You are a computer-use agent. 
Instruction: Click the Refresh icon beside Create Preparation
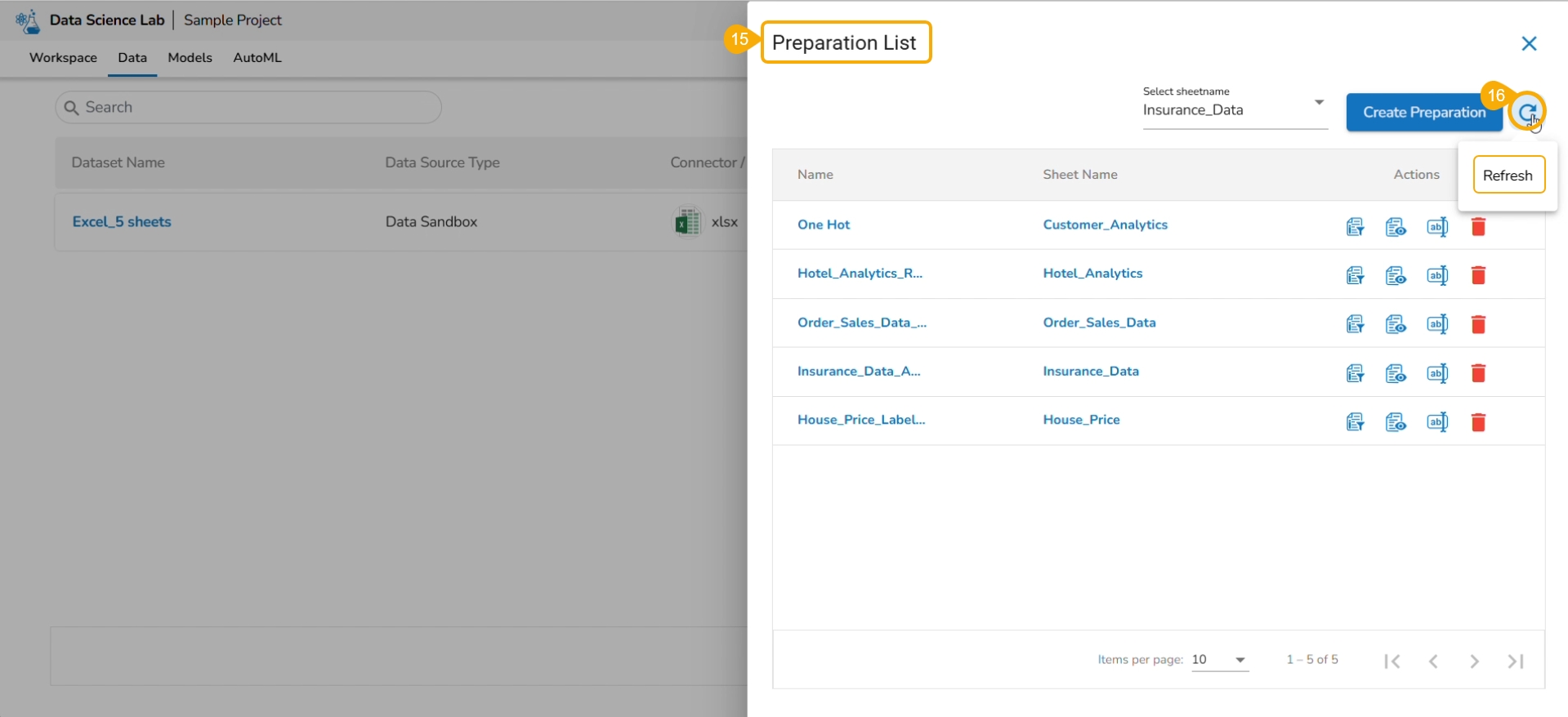(x=1526, y=112)
